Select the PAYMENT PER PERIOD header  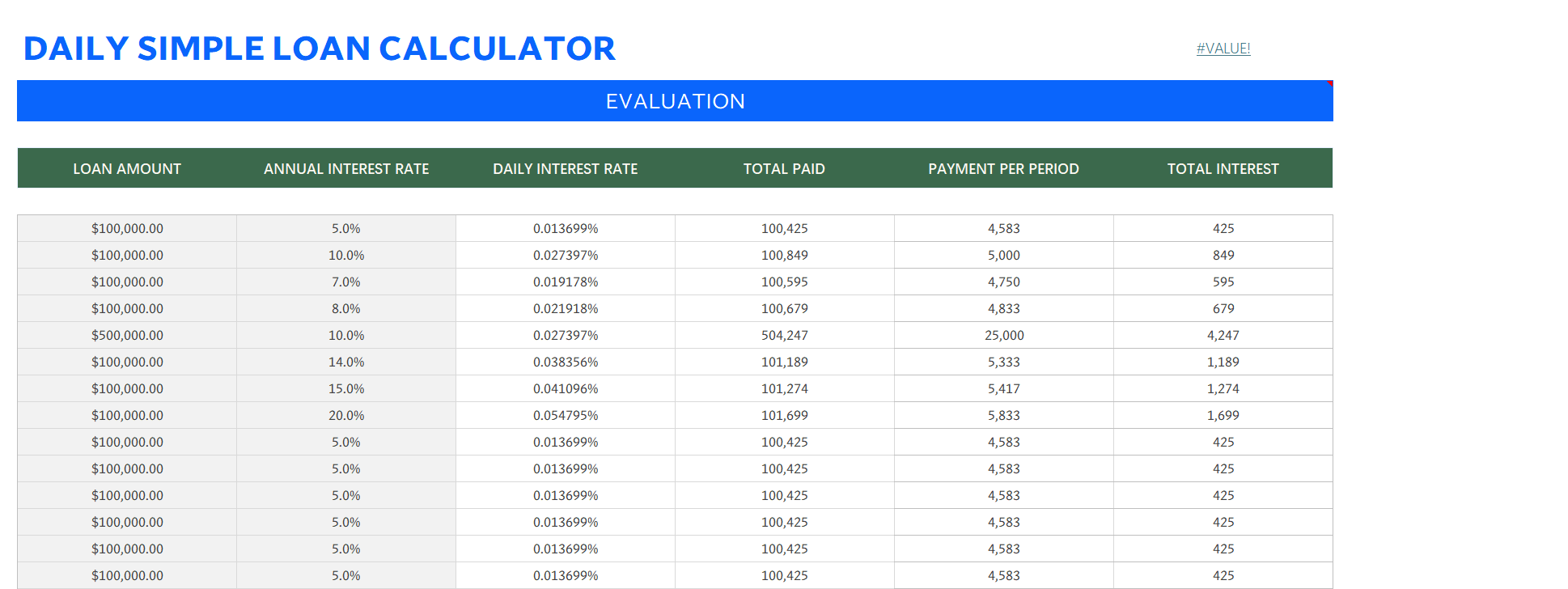[x=1004, y=168]
